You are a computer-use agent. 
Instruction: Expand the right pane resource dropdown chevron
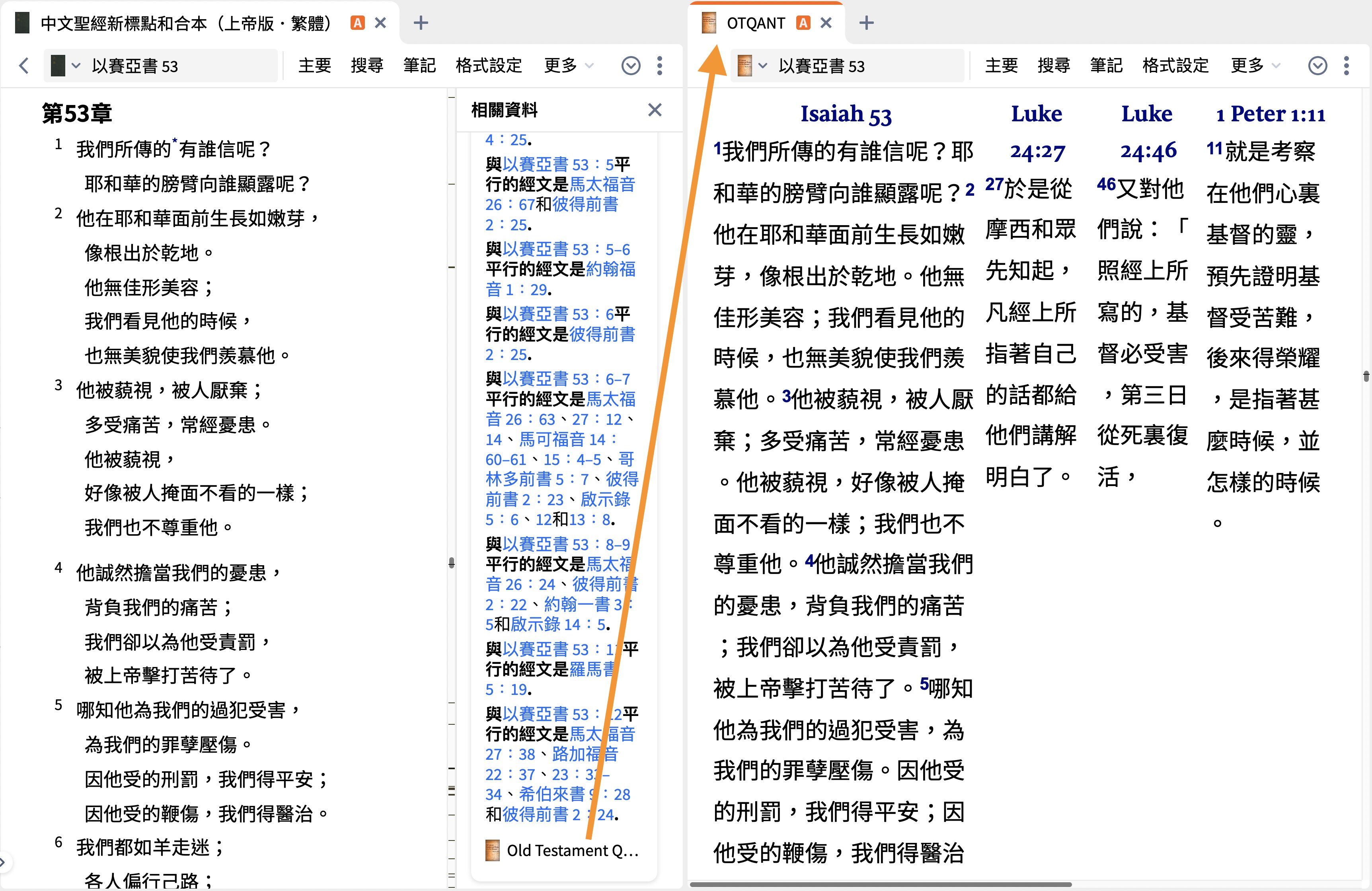763,66
